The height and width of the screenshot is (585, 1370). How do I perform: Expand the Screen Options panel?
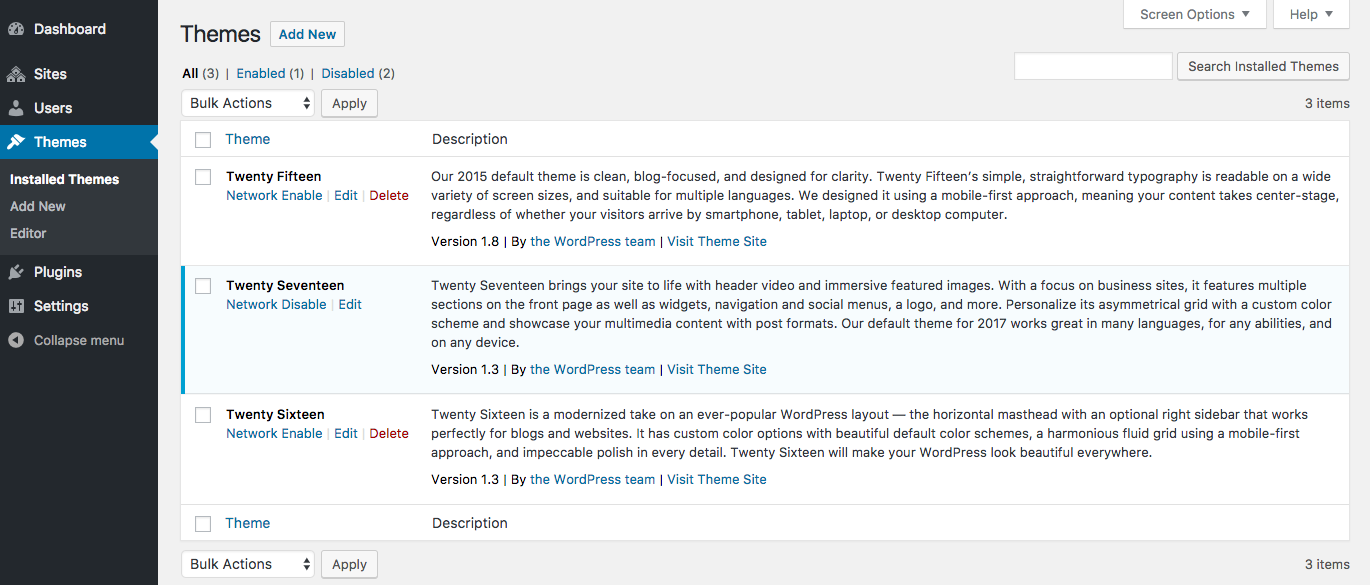(x=1194, y=14)
